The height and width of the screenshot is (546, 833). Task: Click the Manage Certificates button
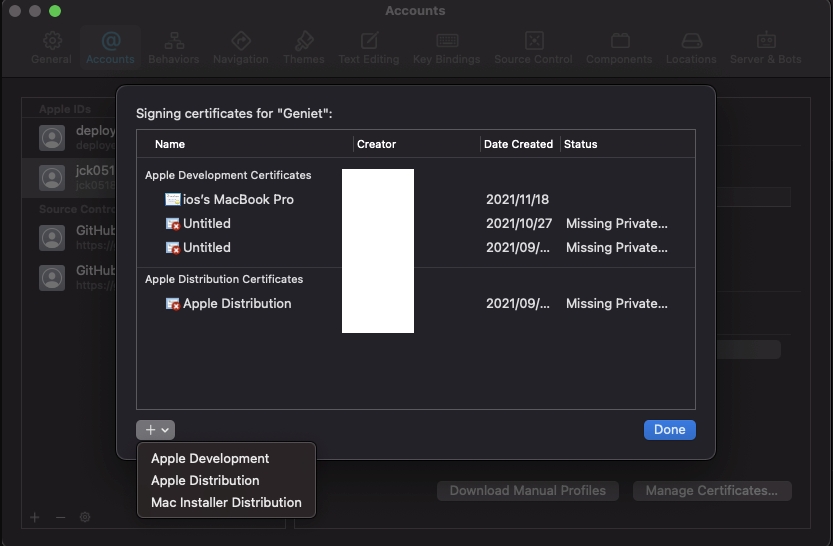tap(711, 491)
